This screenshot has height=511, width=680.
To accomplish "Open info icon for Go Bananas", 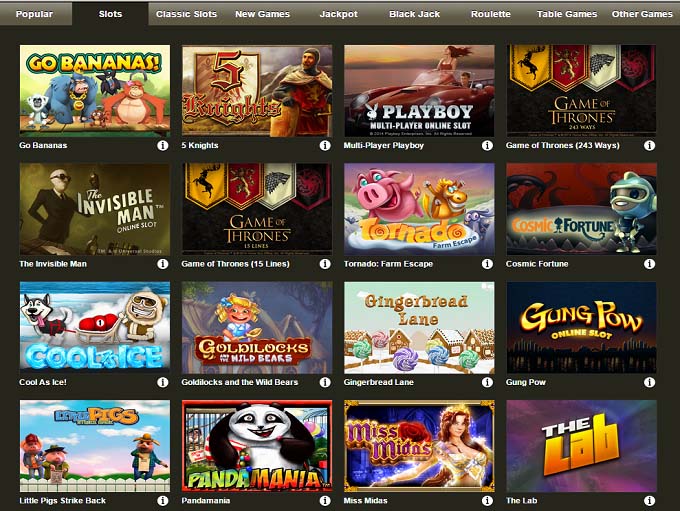I will (x=163, y=146).
